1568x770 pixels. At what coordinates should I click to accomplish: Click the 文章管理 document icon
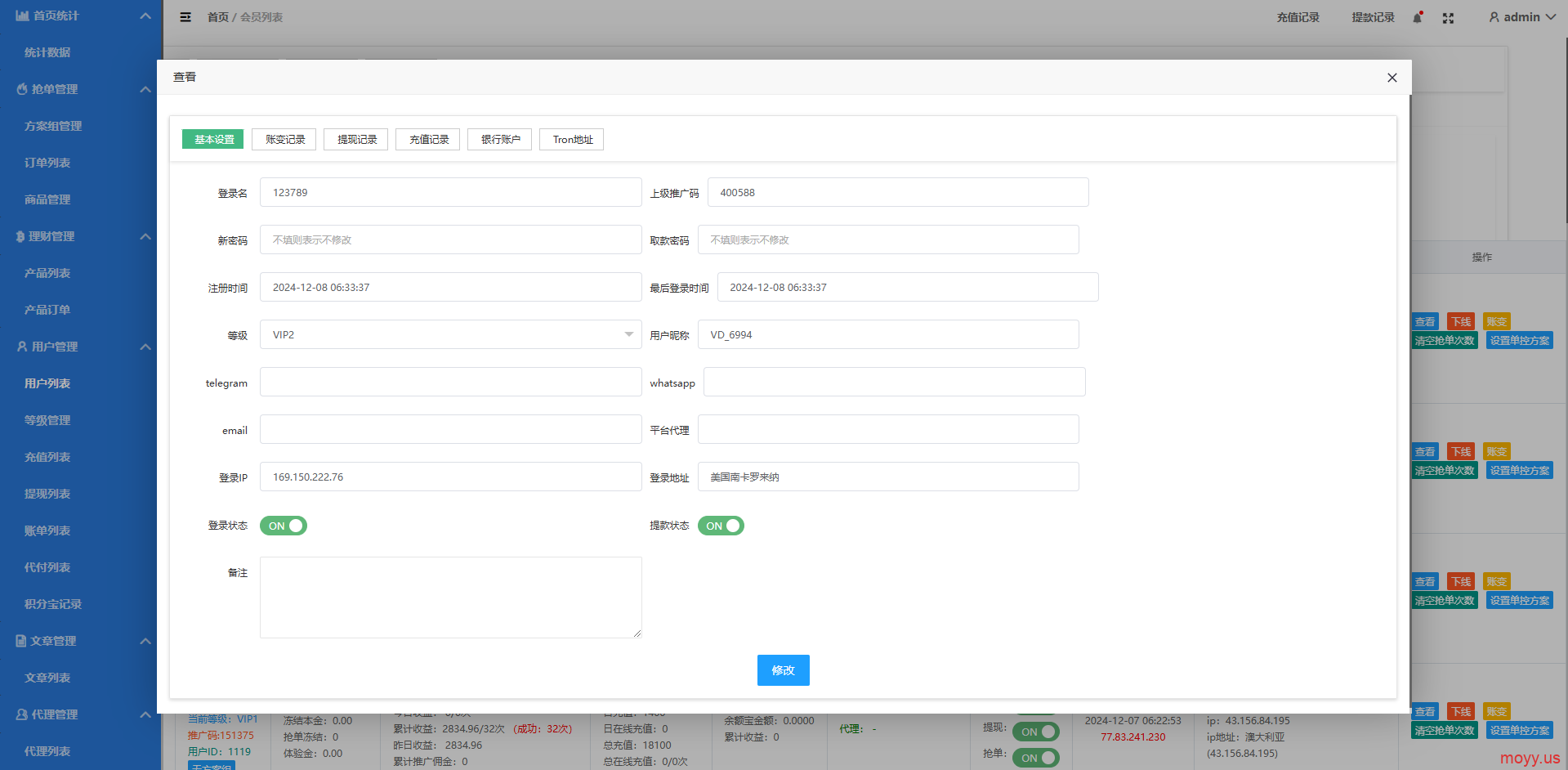tap(21, 641)
